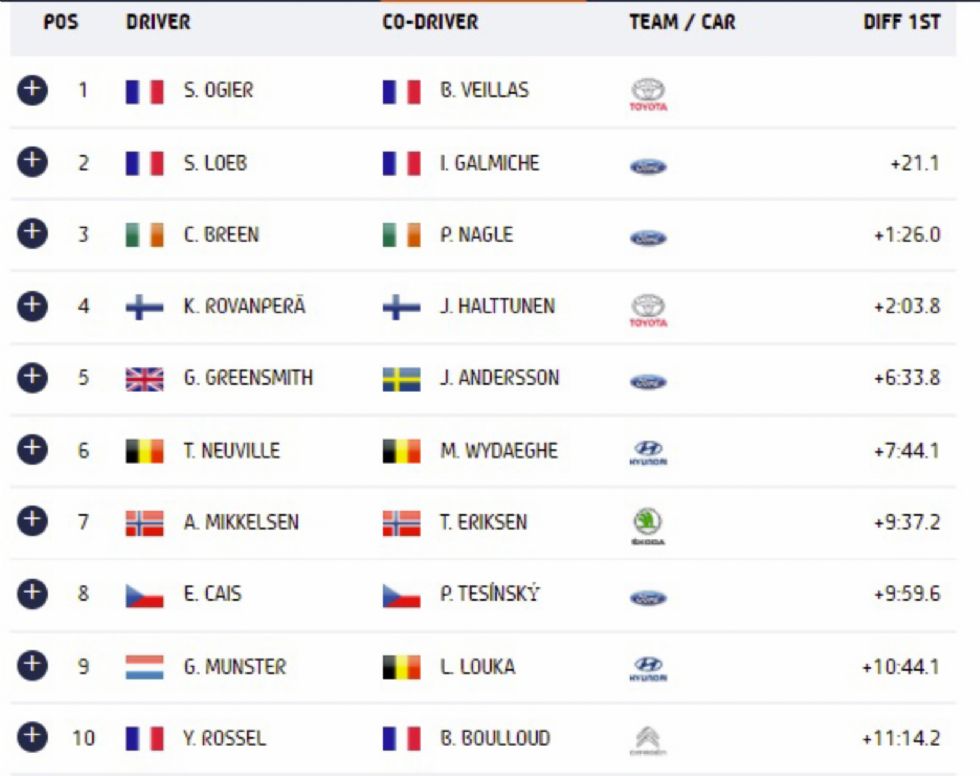This screenshot has height=776, width=980.
Task: Sort by the DIFF 1ST column header
Action: (x=901, y=22)
